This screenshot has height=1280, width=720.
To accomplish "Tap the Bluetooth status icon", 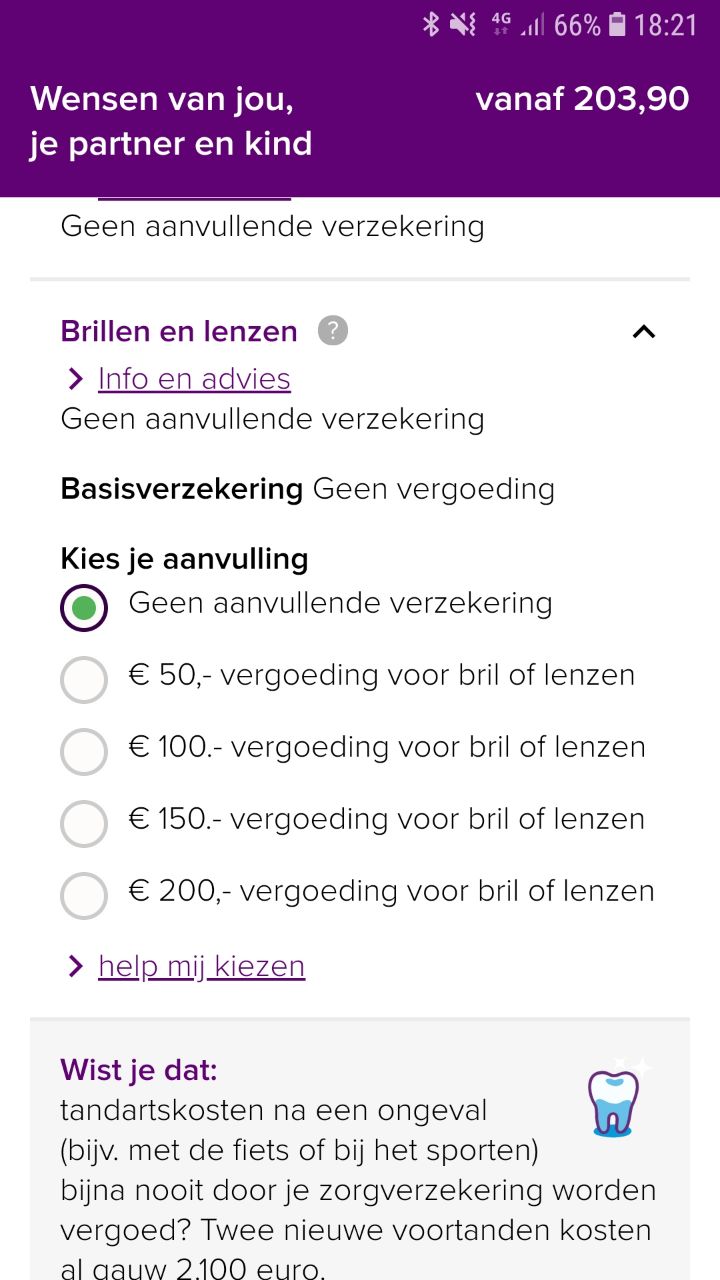I will [431, 24].
